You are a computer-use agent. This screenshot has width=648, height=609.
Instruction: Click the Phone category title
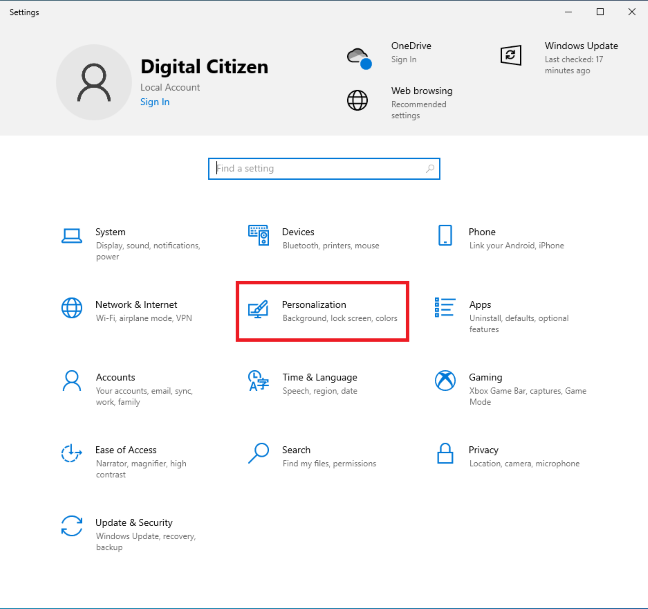pos(482,231)
